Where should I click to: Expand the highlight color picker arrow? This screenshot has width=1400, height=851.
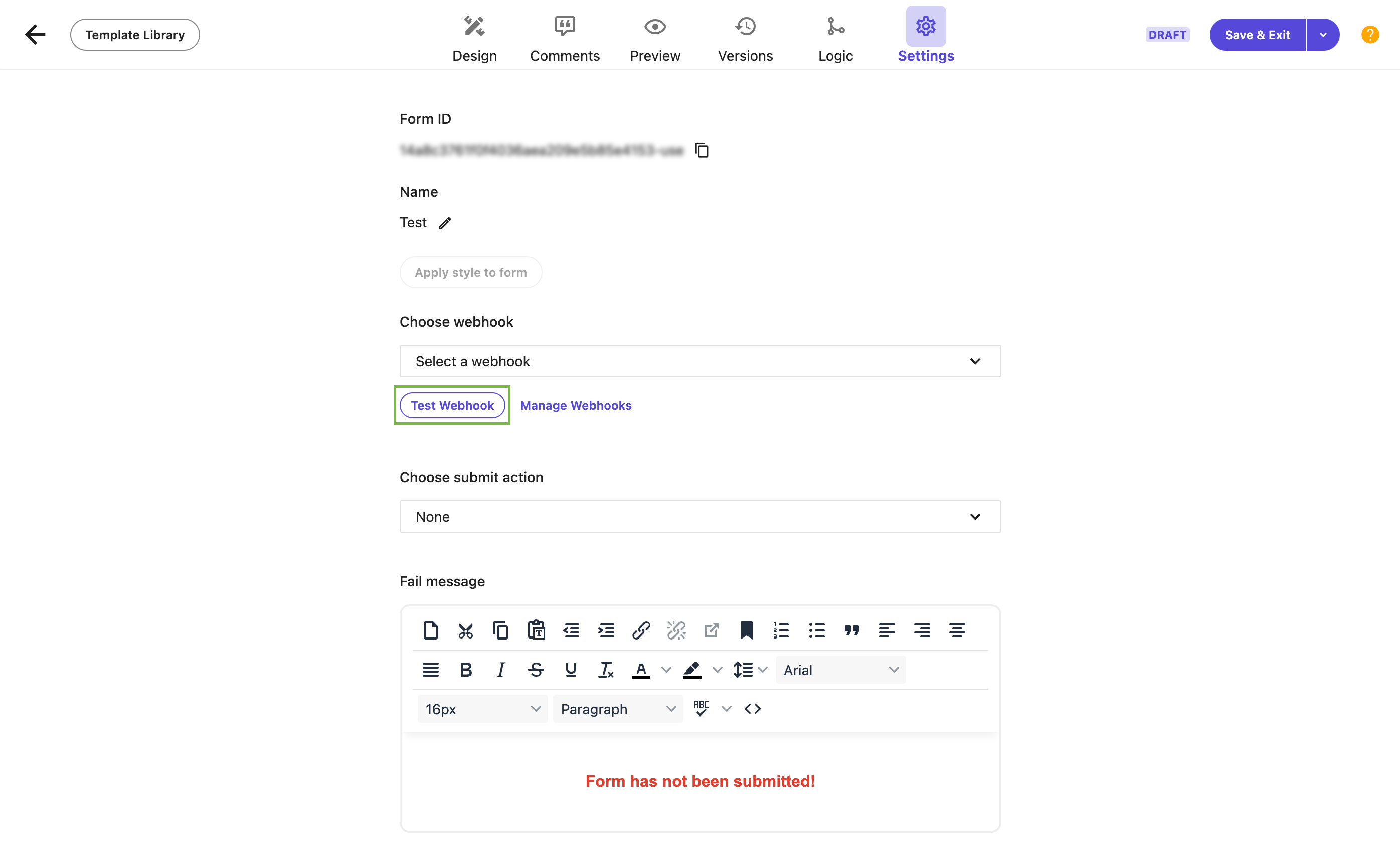tap(718, 670)
